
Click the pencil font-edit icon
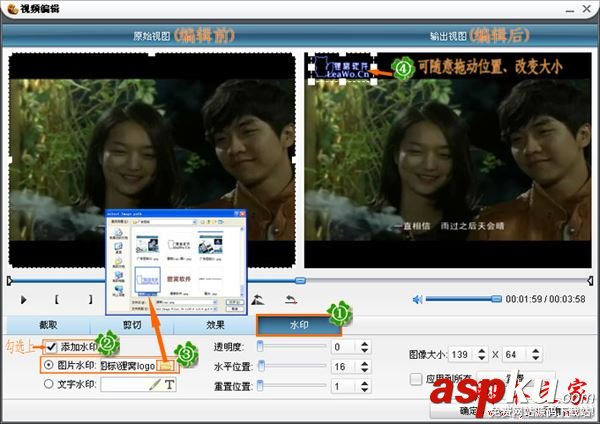point(155,384)
